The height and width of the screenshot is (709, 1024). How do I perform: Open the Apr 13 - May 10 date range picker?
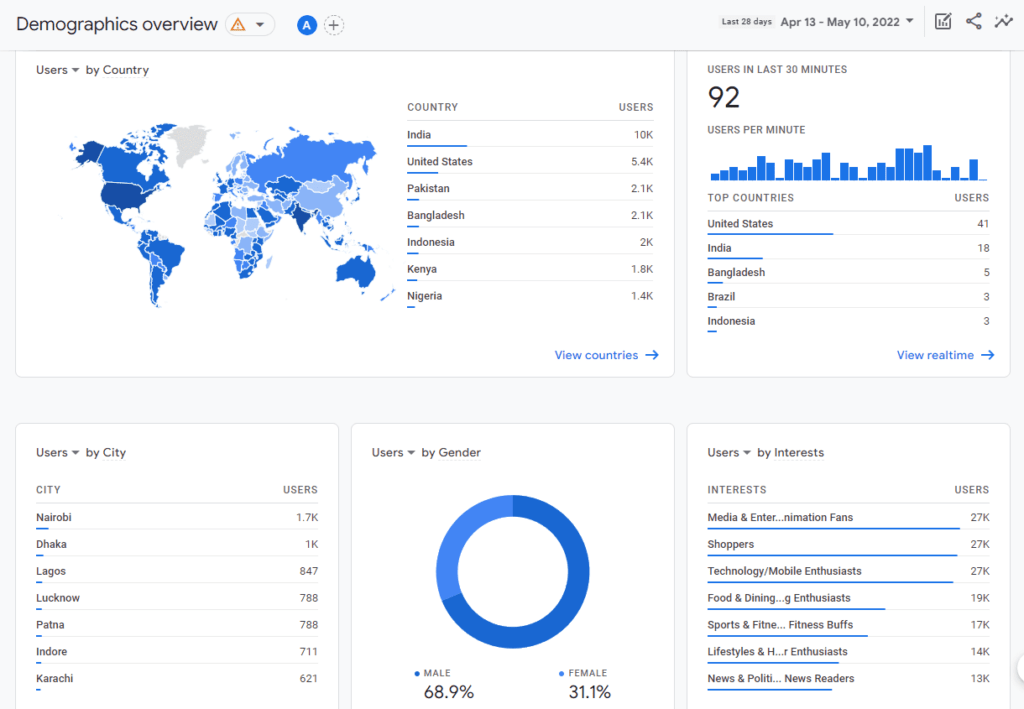pos(847,22)
